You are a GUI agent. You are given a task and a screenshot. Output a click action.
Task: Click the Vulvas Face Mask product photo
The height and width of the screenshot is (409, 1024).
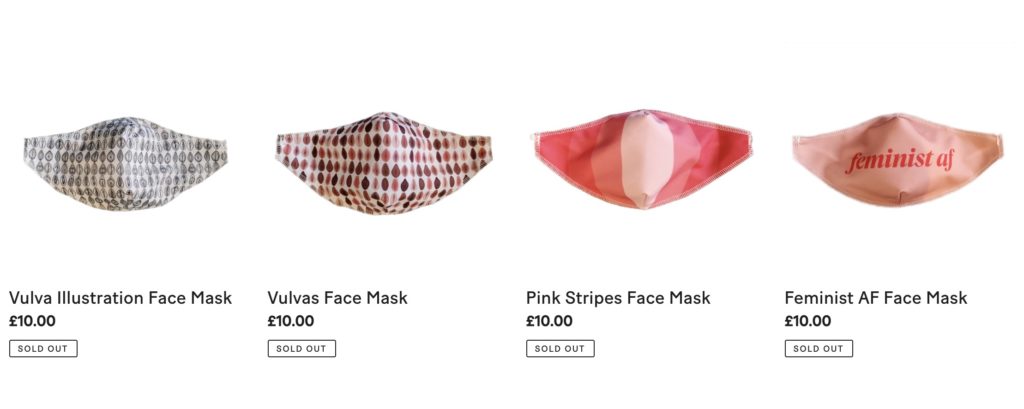pos(382,163)
